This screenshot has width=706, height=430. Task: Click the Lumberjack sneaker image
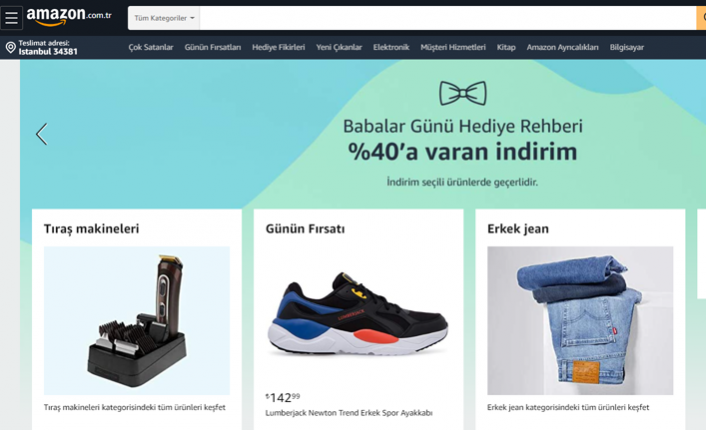(x=358, y=315)
